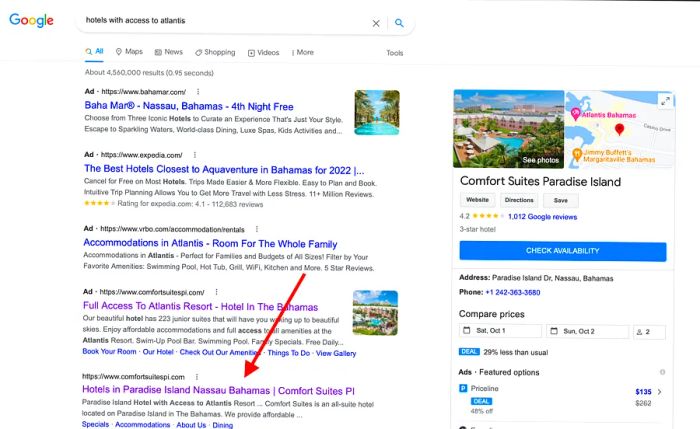Click the Compare prices heading
700x429 pixels.
[492, 314]
